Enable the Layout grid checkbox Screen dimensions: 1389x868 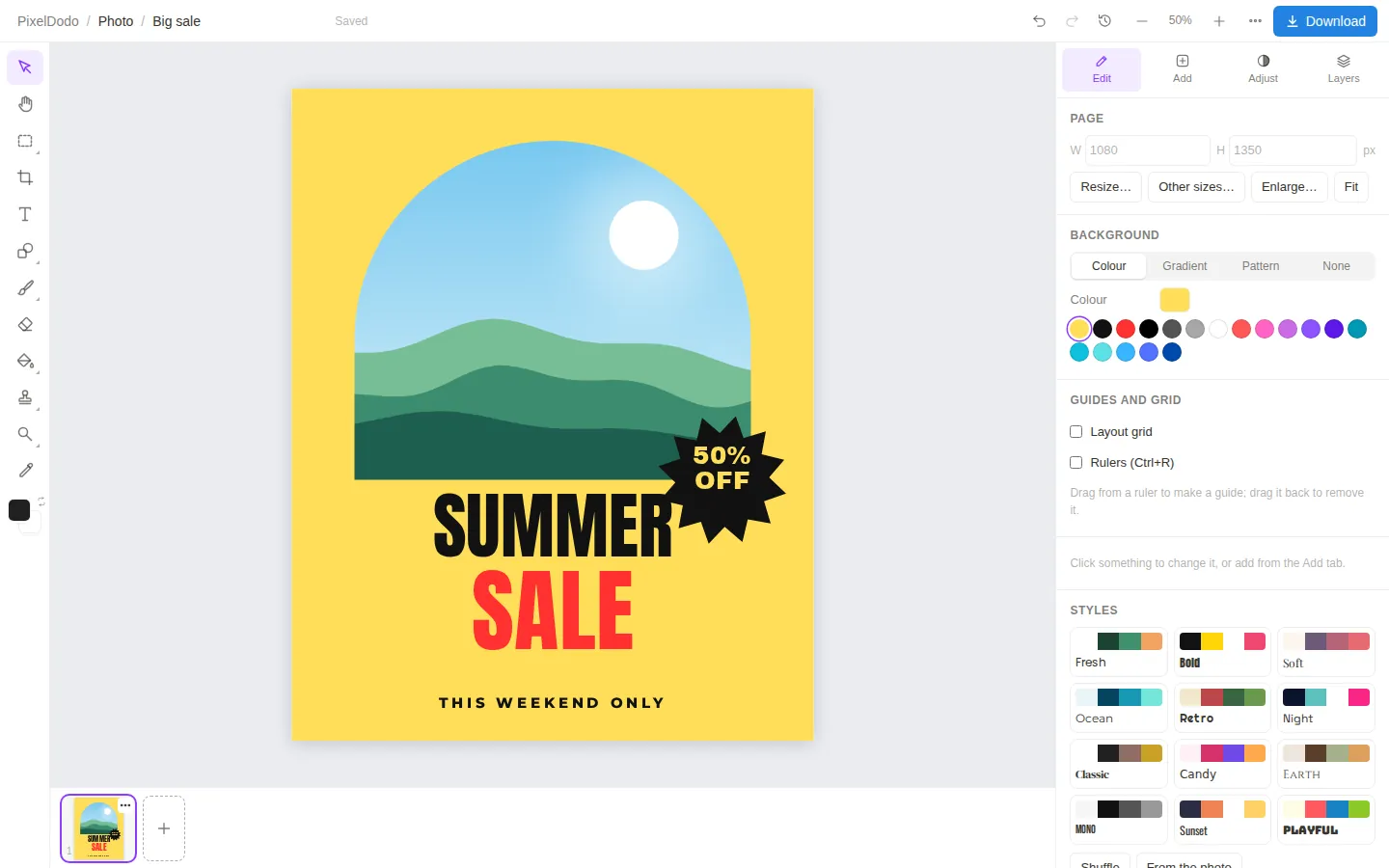click(x=1076, y=432)
